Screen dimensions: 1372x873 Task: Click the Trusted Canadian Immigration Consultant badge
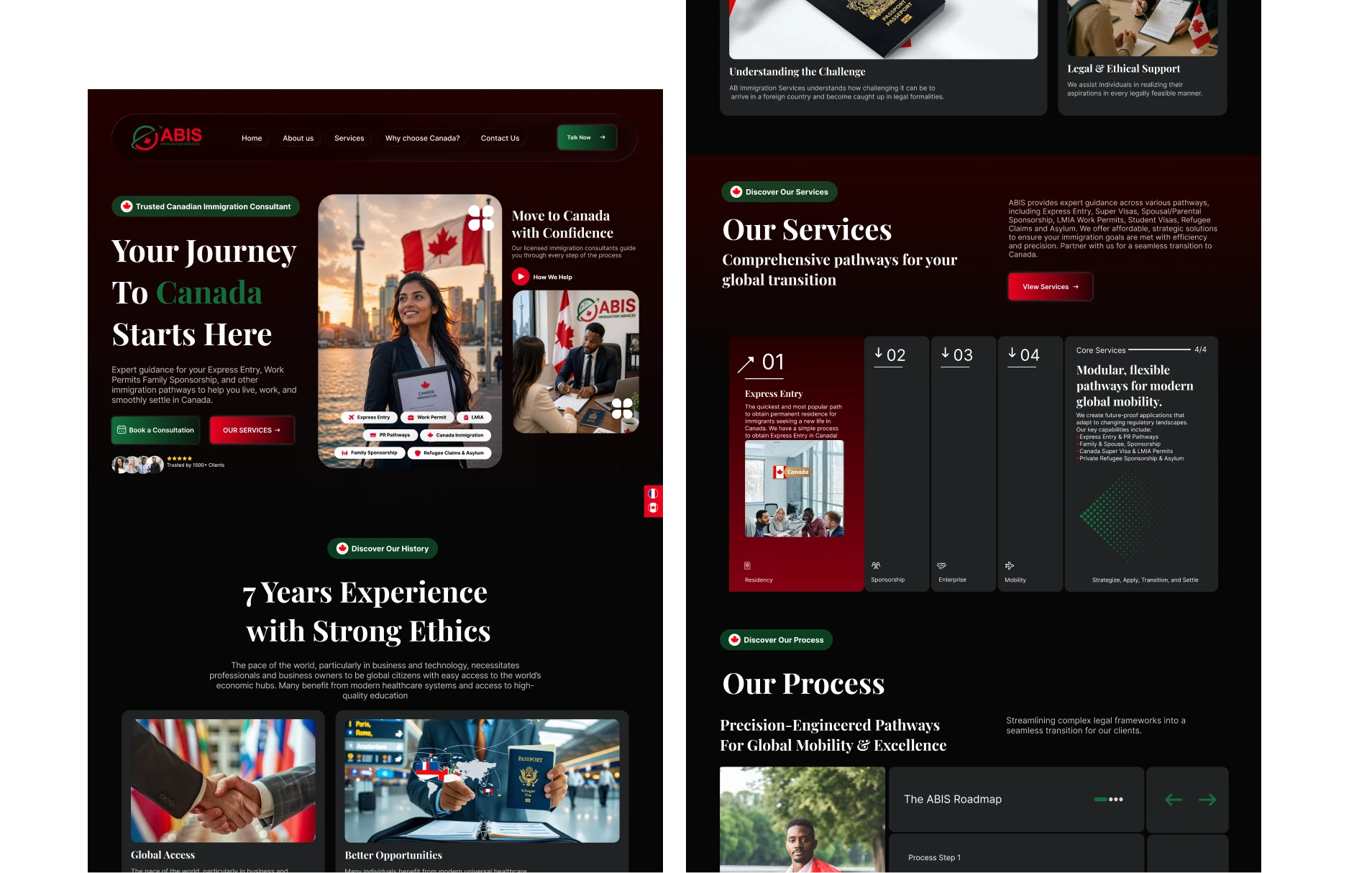pos(206,206)
